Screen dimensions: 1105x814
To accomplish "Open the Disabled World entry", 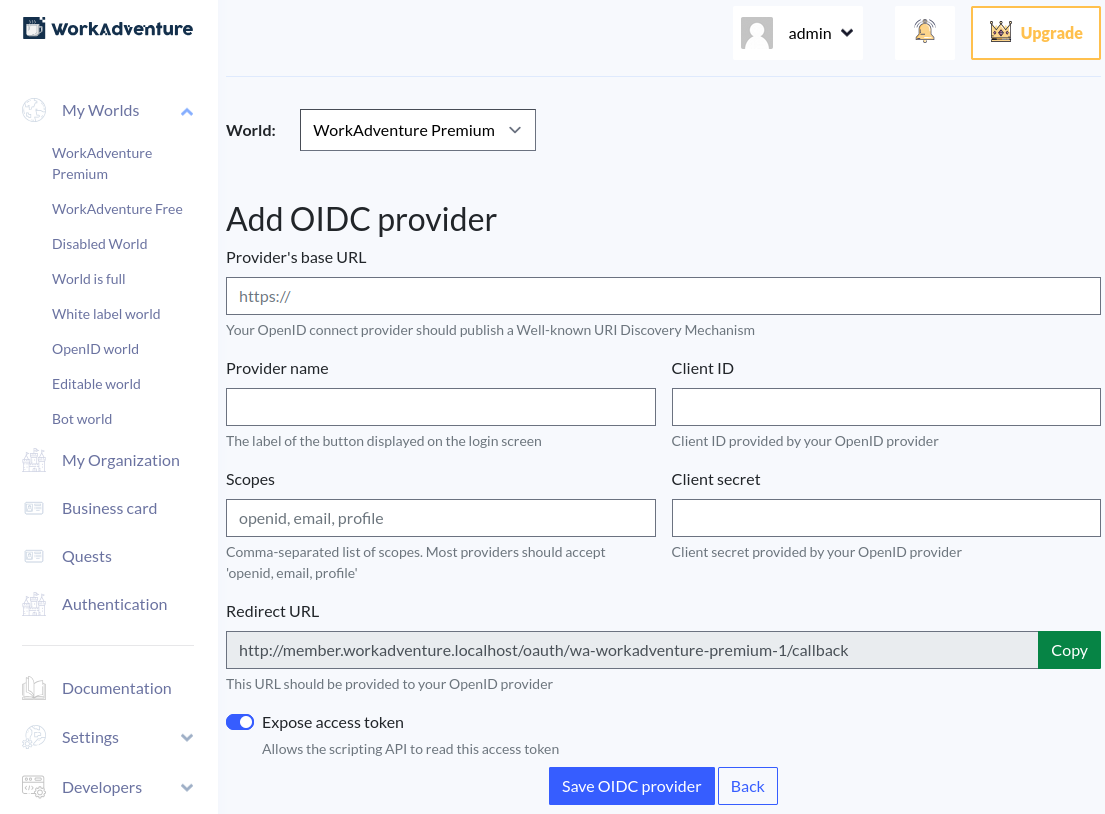I will (99, 243).
